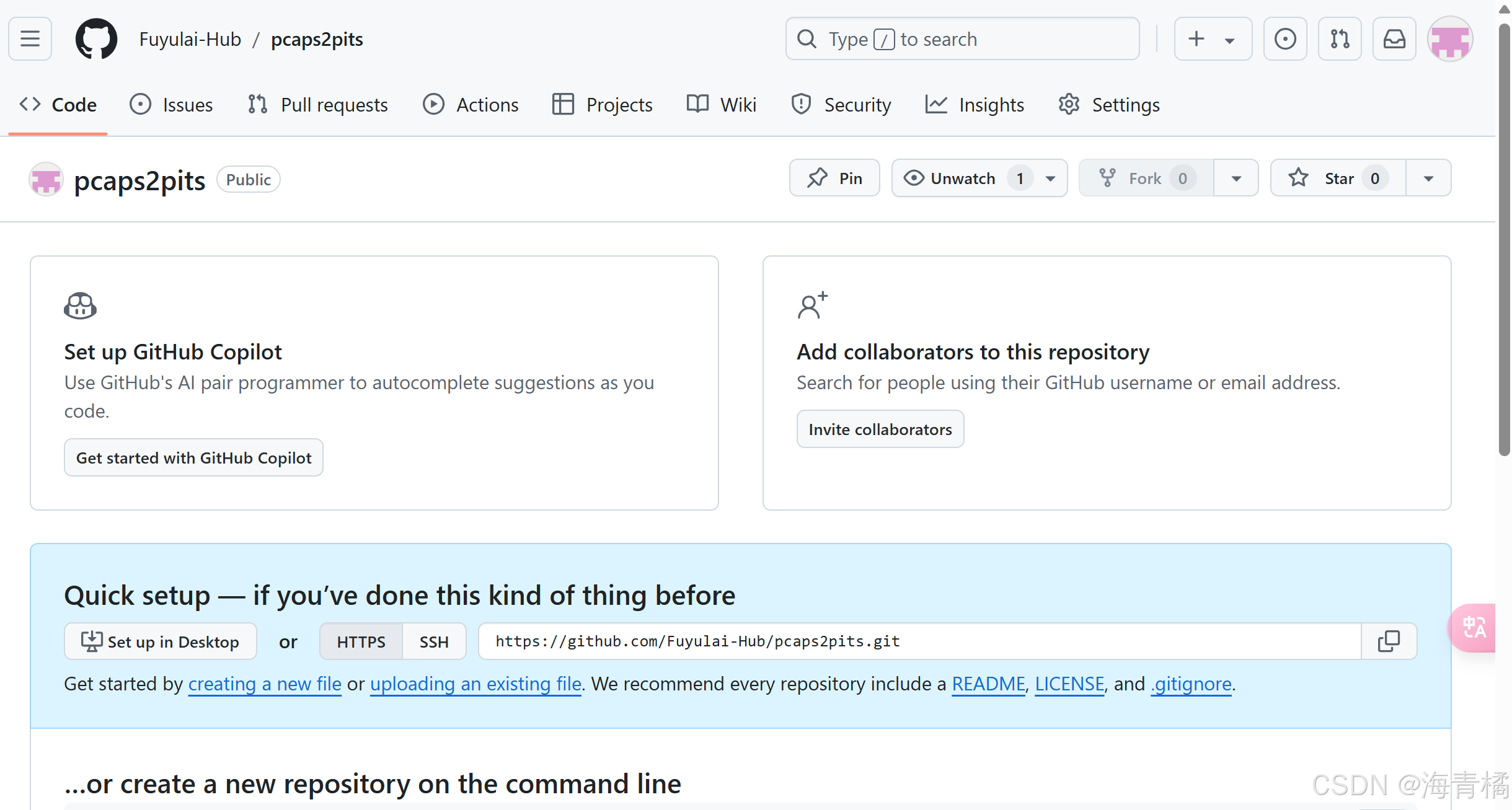The height and width of the screenshot is (810, 1512).
Task: Open the uploading an existing file link
Action: pyautogui.click(x=475, y=684)
